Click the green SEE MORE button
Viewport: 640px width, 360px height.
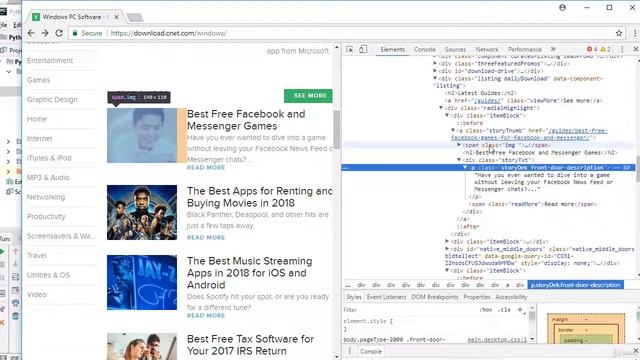pos(308,96)
